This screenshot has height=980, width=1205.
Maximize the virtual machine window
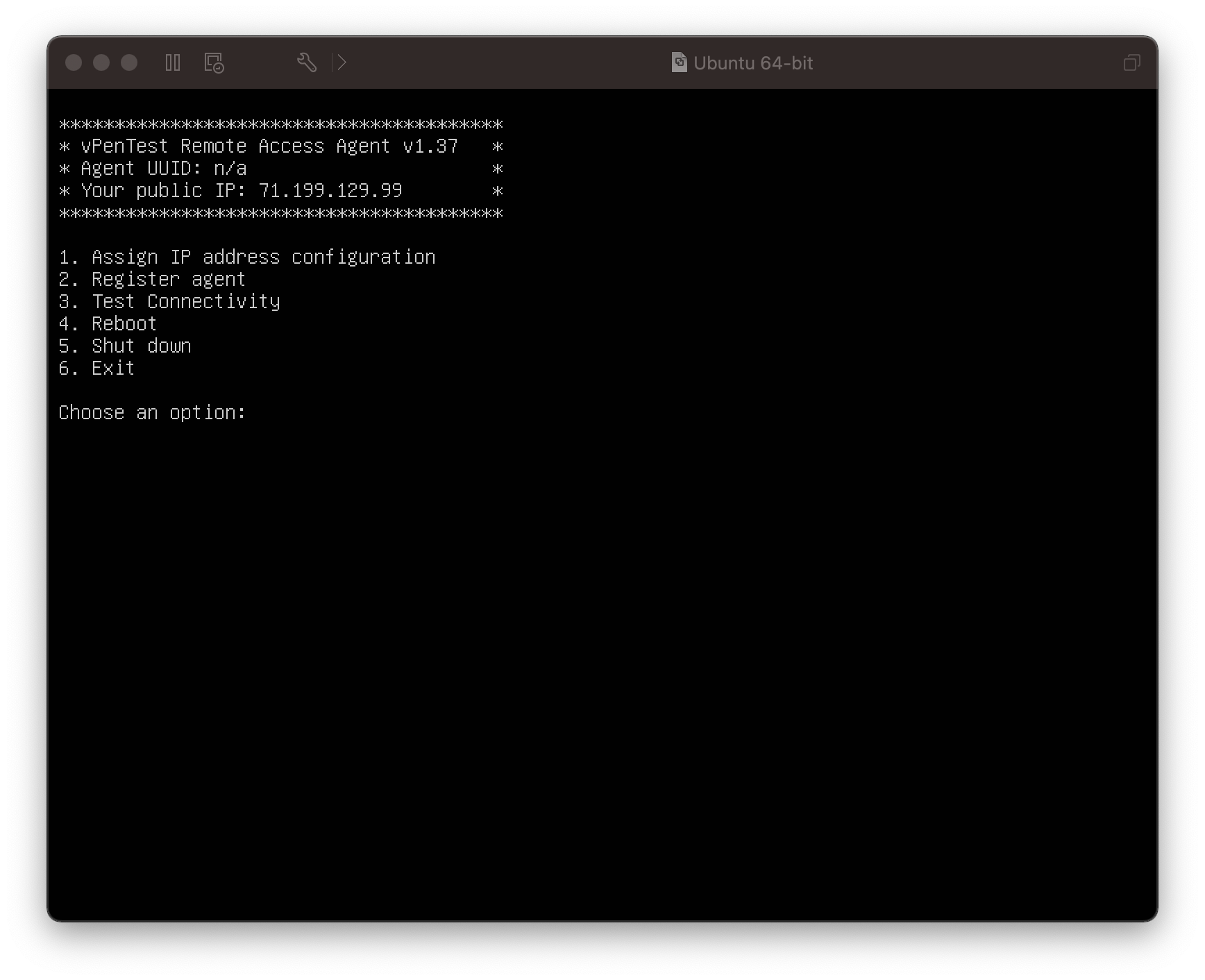click(x=129, y=63)
